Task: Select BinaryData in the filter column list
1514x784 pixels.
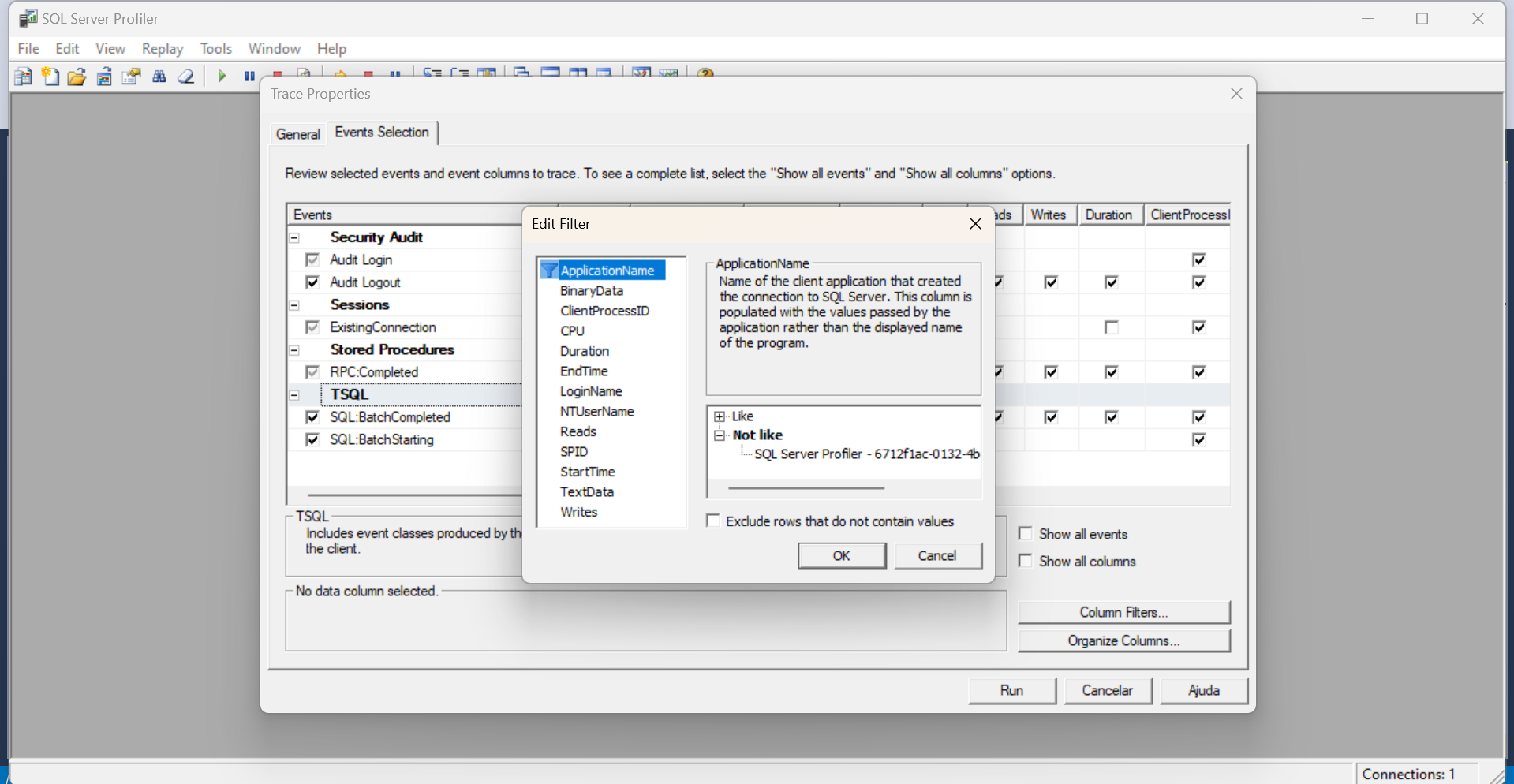Action: [592, 291]
